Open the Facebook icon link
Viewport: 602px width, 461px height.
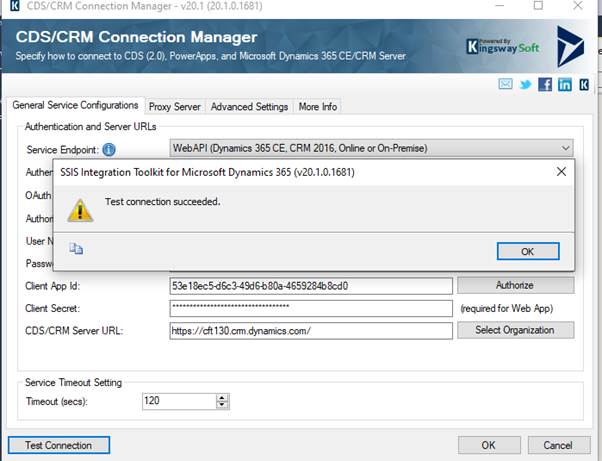coord(545,84)
